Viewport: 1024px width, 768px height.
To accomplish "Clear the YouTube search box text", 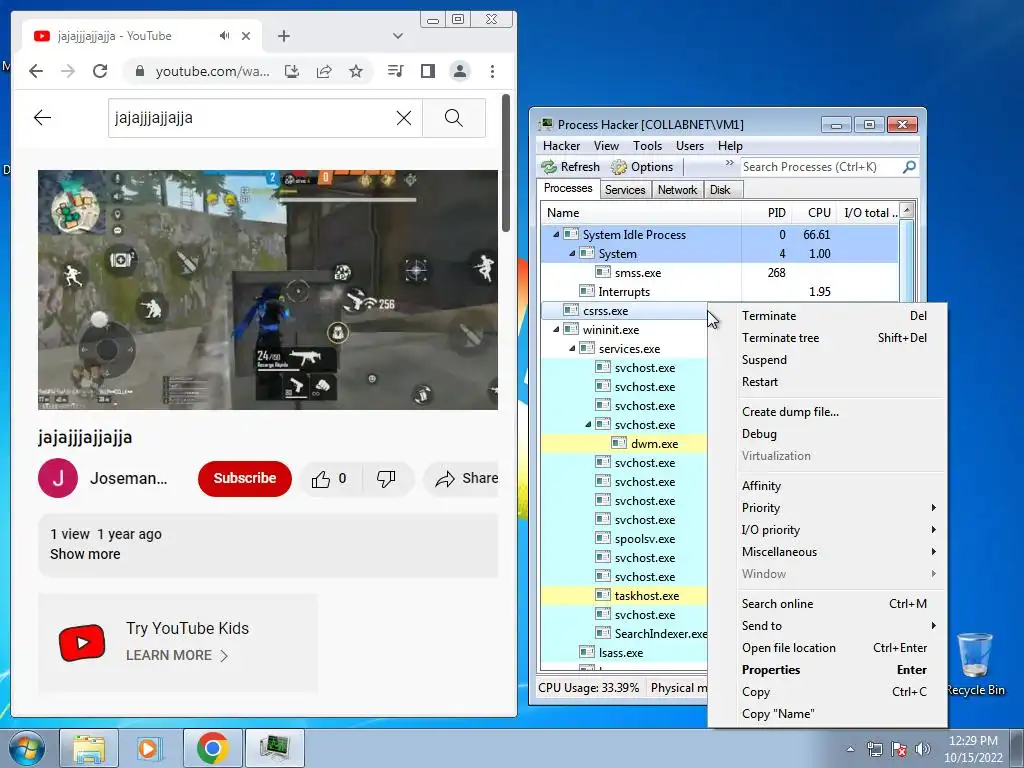I will click(x=404, y=118).
